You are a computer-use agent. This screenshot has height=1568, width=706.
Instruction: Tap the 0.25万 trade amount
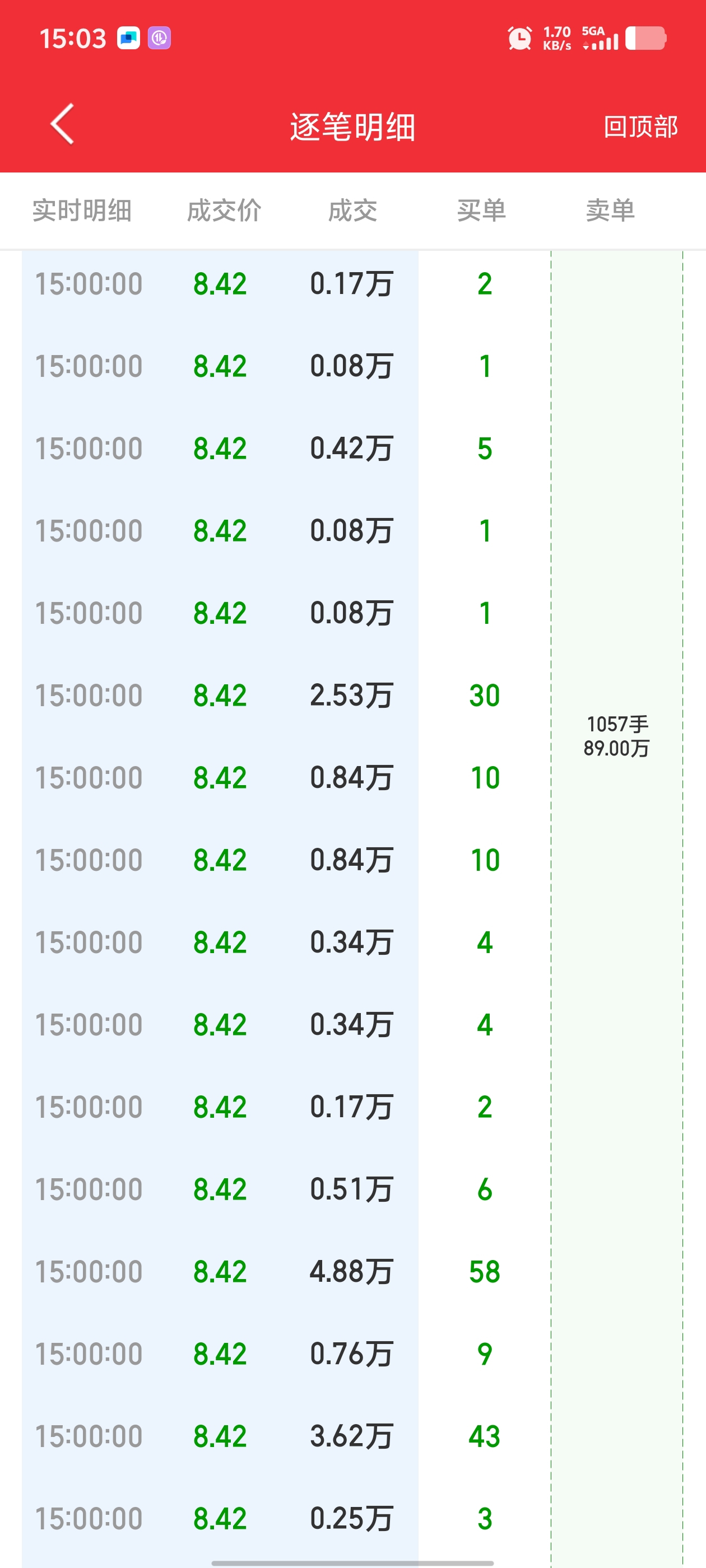click(351, 1519)
